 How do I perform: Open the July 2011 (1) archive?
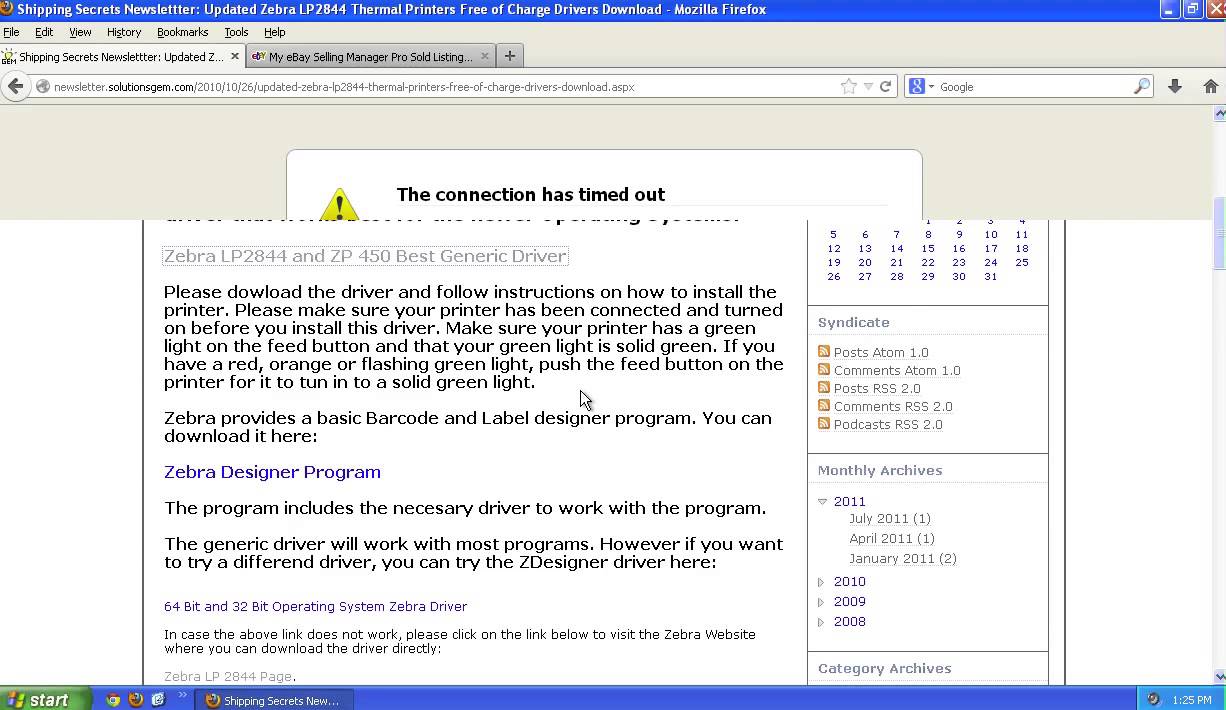pyautogui.click(x=890, y=518)
